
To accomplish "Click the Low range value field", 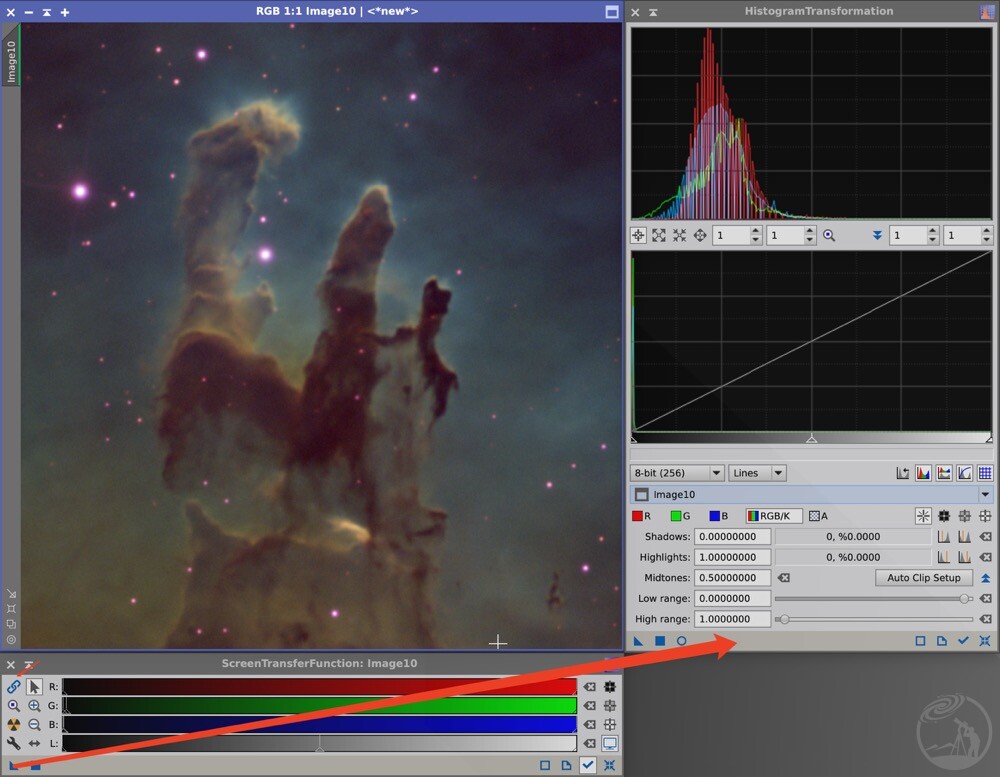I will tap(732, 598).
